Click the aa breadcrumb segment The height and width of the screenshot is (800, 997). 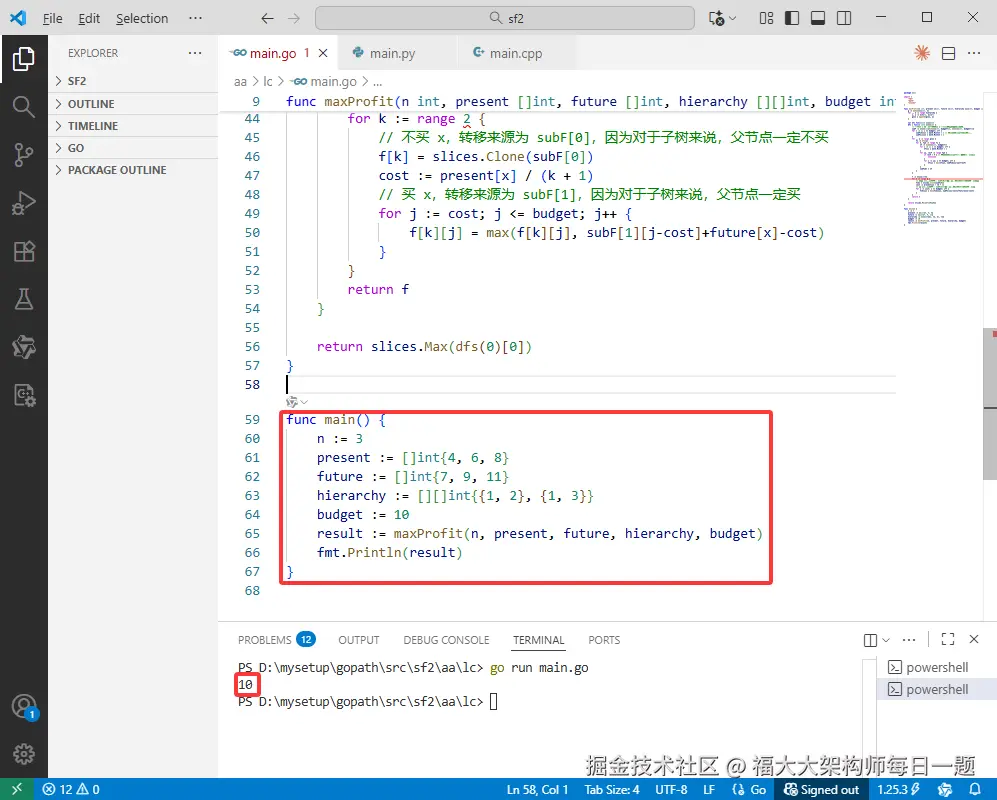pos(240,81)
